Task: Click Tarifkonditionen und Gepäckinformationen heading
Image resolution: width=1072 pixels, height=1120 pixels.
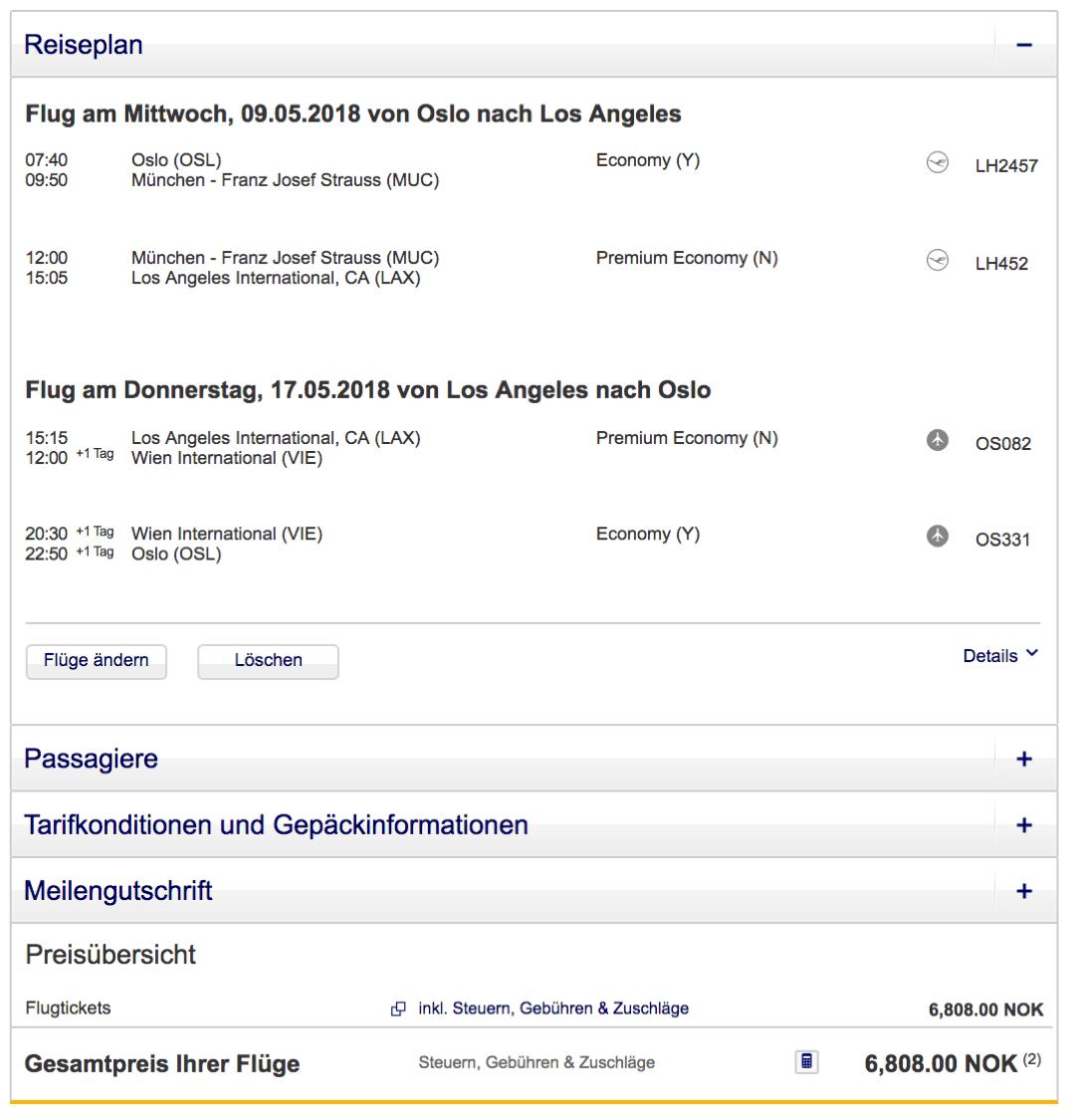Action: [277, 825]
